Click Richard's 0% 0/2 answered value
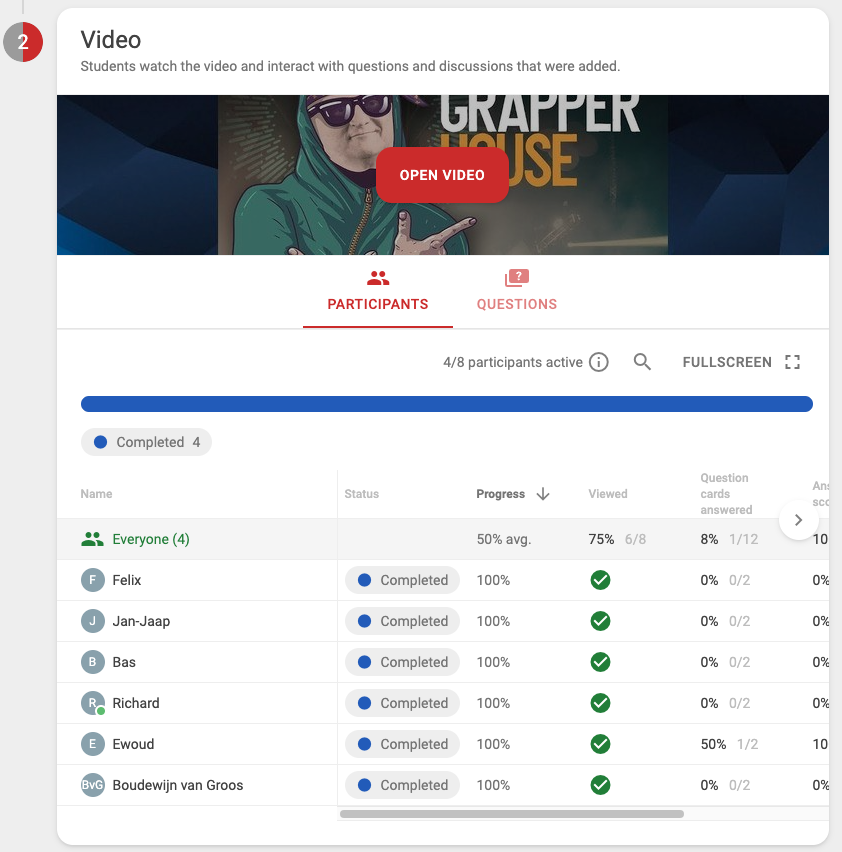The image size is (842, 852). tap(725, 703)
